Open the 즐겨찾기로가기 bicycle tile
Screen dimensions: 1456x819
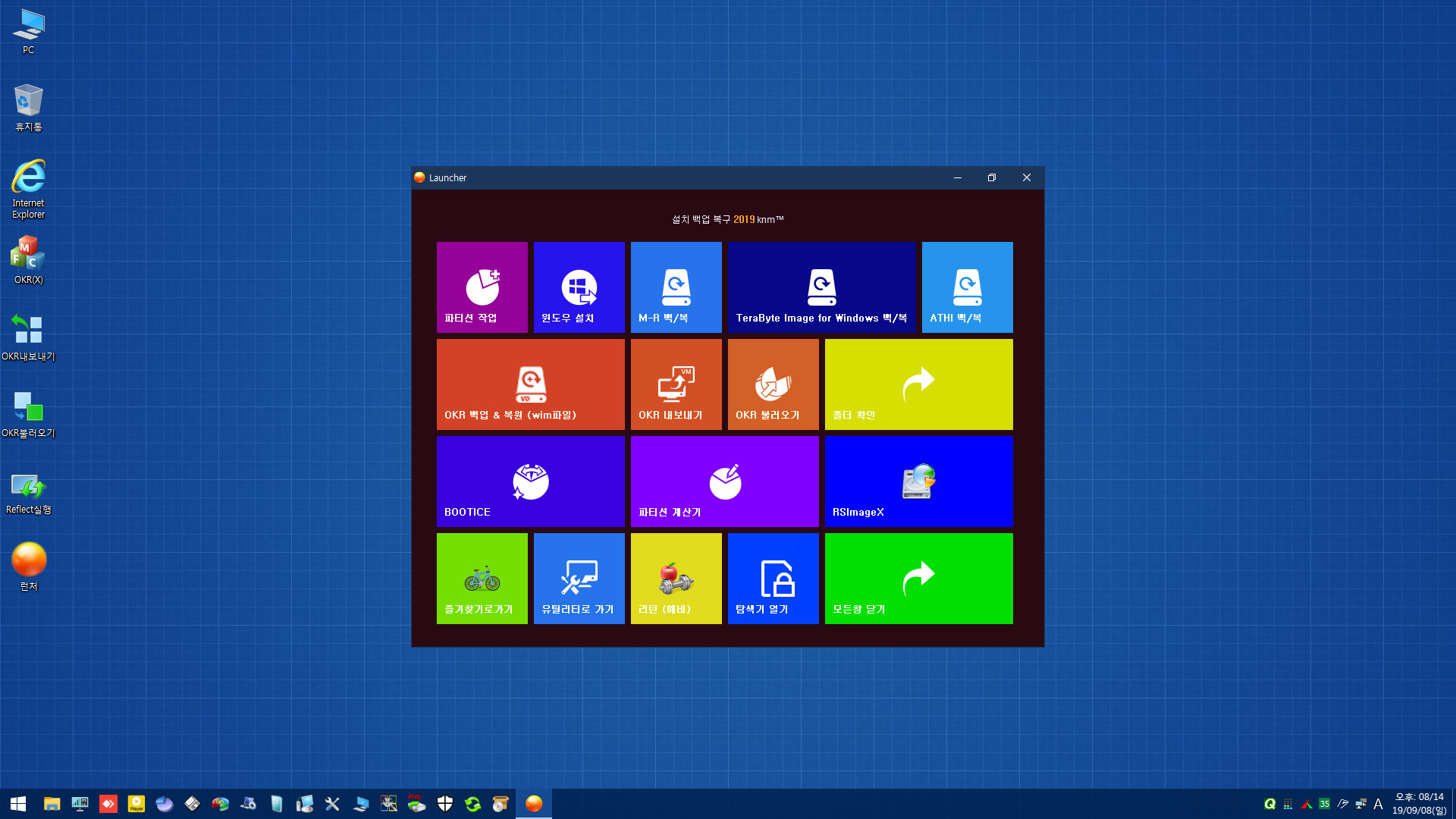(482, 579)
